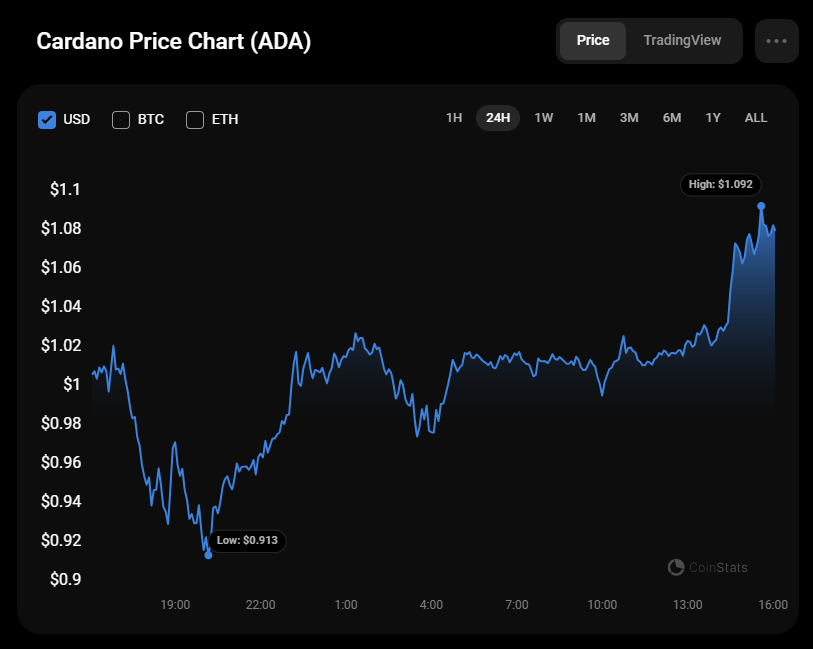Image resolution: width=813 pixels, height=649 pixels.
Task: Uncheck the USD currency checkbox
Action: click(x=46, y=120)
